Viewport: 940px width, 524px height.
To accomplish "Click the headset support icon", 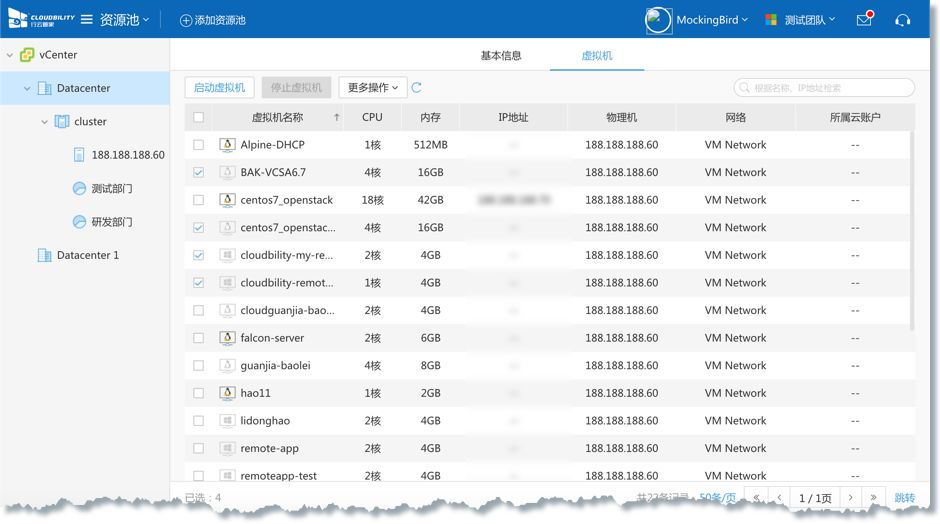I will (x=902, y=20).
